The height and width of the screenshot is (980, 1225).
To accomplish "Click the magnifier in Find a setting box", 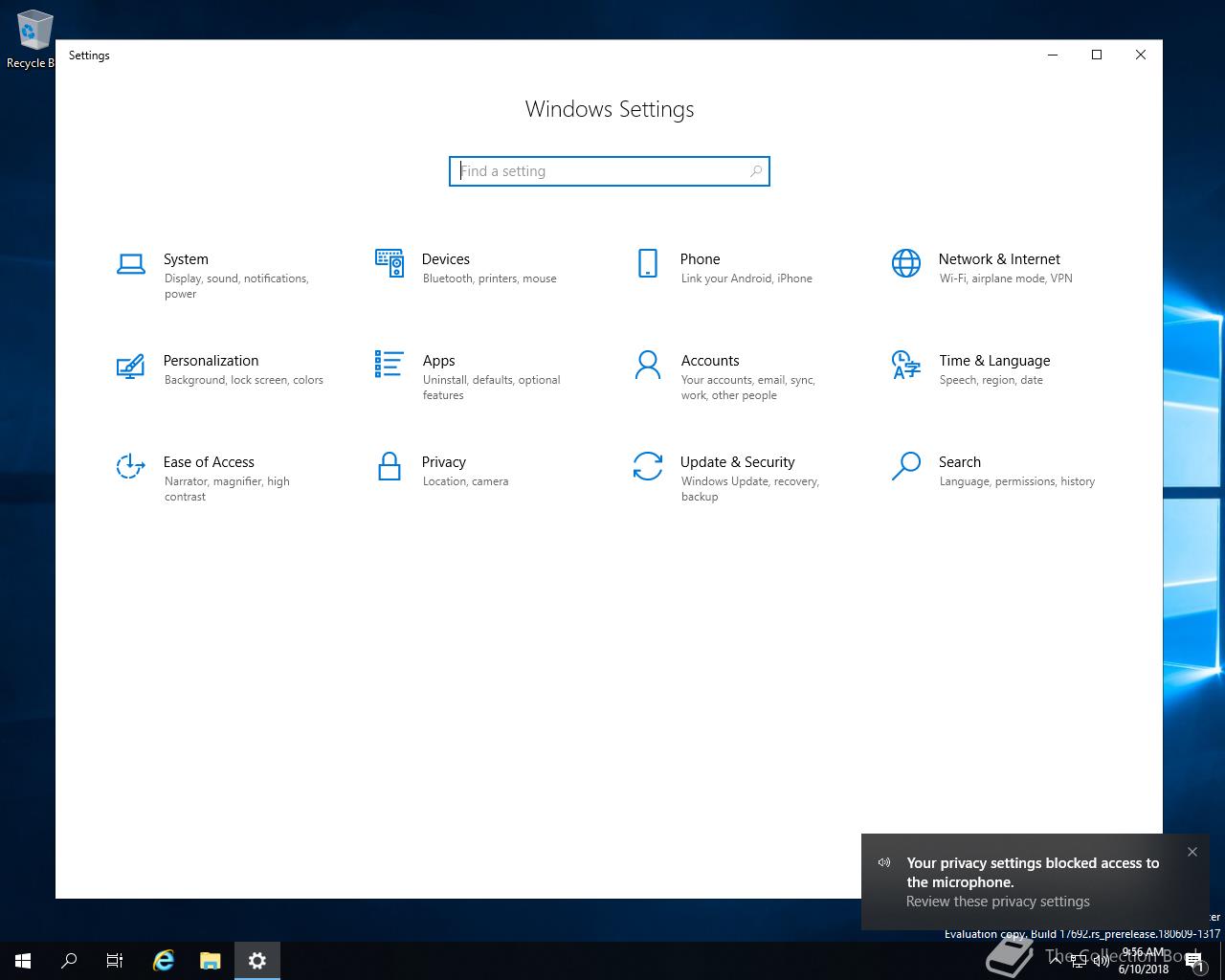I will (x=756, y=171).
